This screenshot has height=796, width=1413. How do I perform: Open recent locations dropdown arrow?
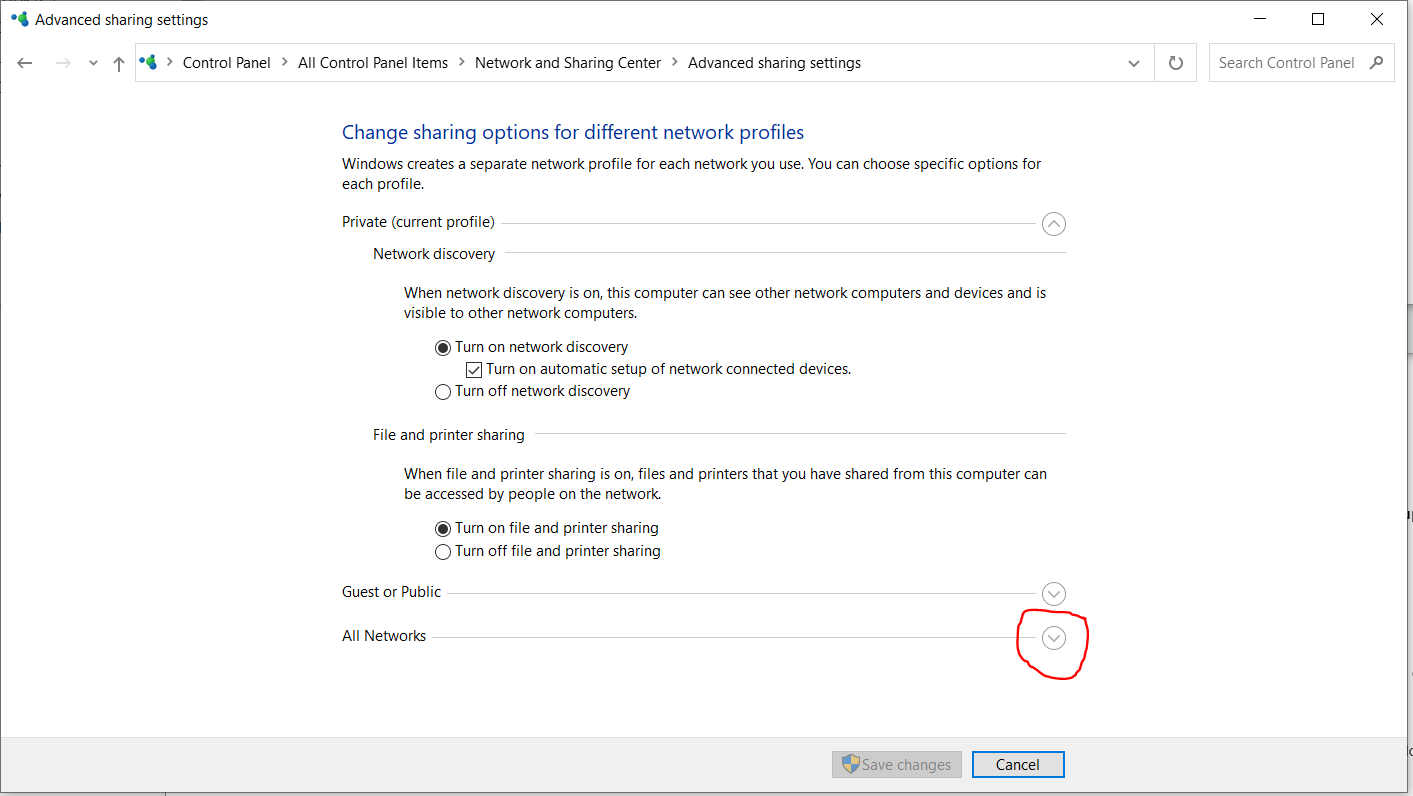pos(93,63)
